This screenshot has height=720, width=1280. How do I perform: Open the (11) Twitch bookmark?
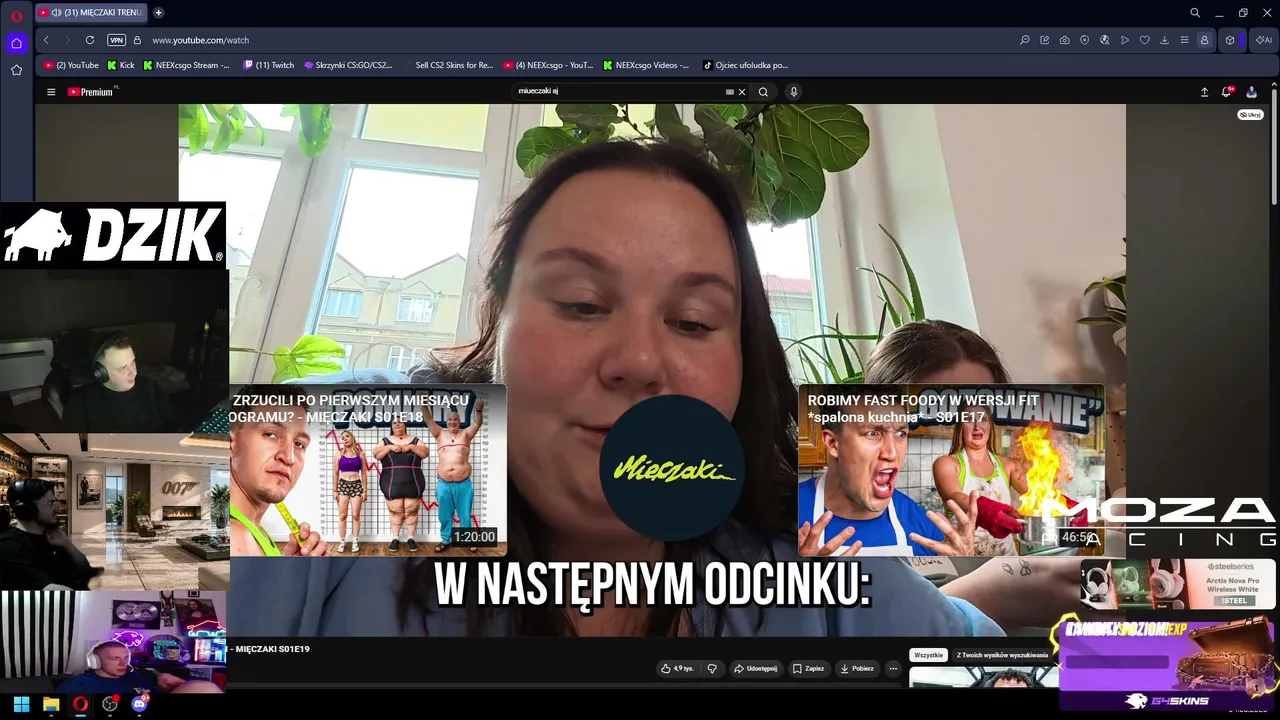tap(269, 65)
